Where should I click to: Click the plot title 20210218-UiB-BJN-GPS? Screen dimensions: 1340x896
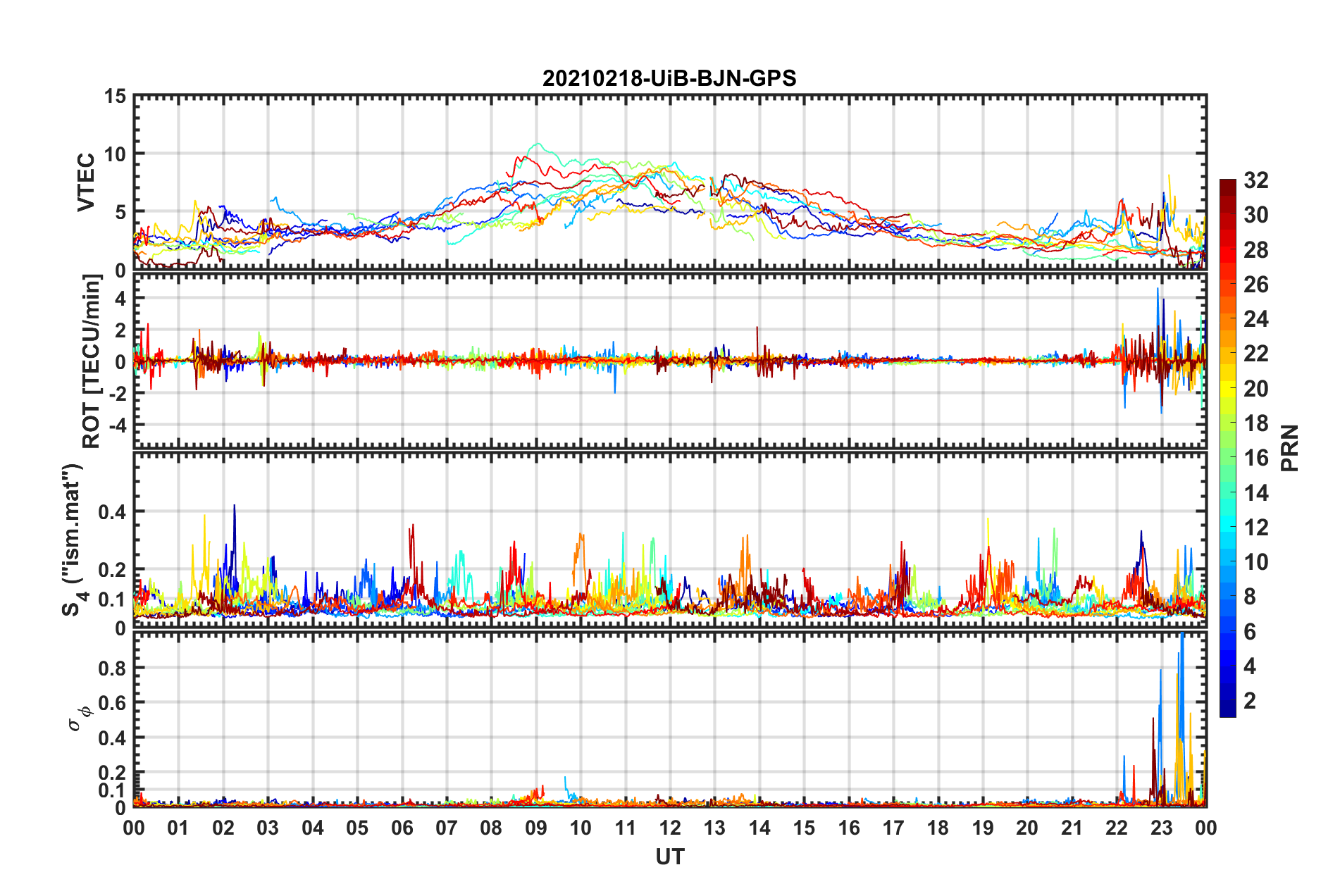669,78
